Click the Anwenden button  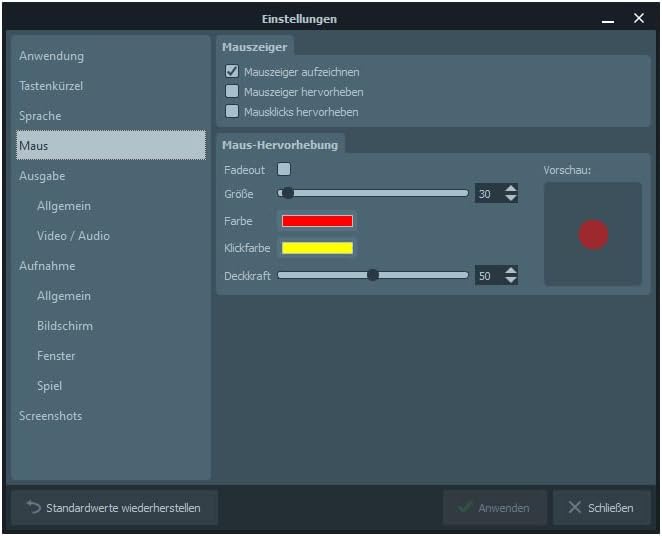click(x=495, y=507)
